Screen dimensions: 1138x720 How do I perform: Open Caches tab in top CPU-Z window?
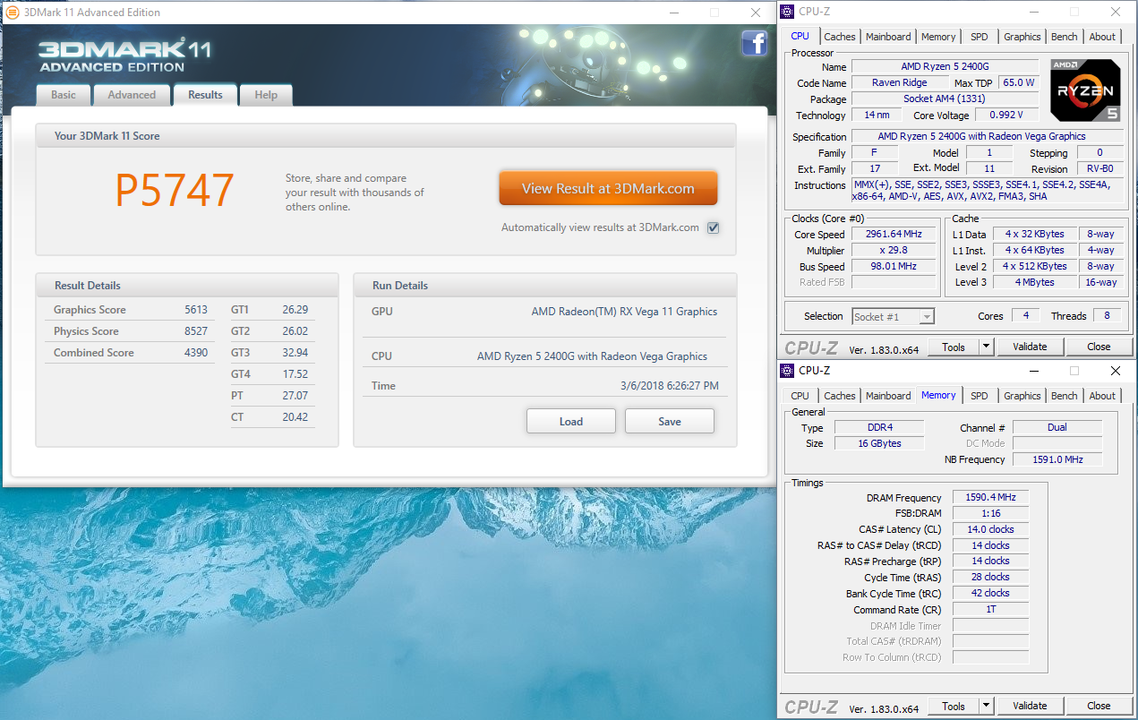(x=839, y=37)
